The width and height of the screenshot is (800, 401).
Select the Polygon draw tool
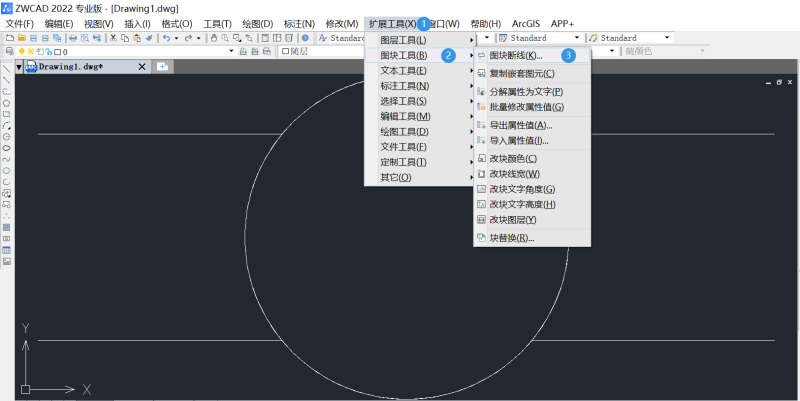tap(7, 102)
